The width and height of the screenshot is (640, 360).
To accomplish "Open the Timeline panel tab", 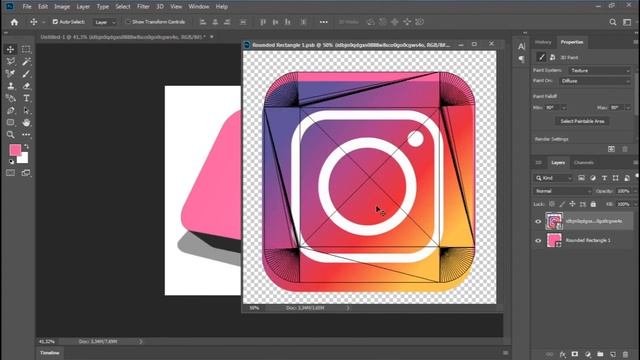I will [x=50, y=353].
